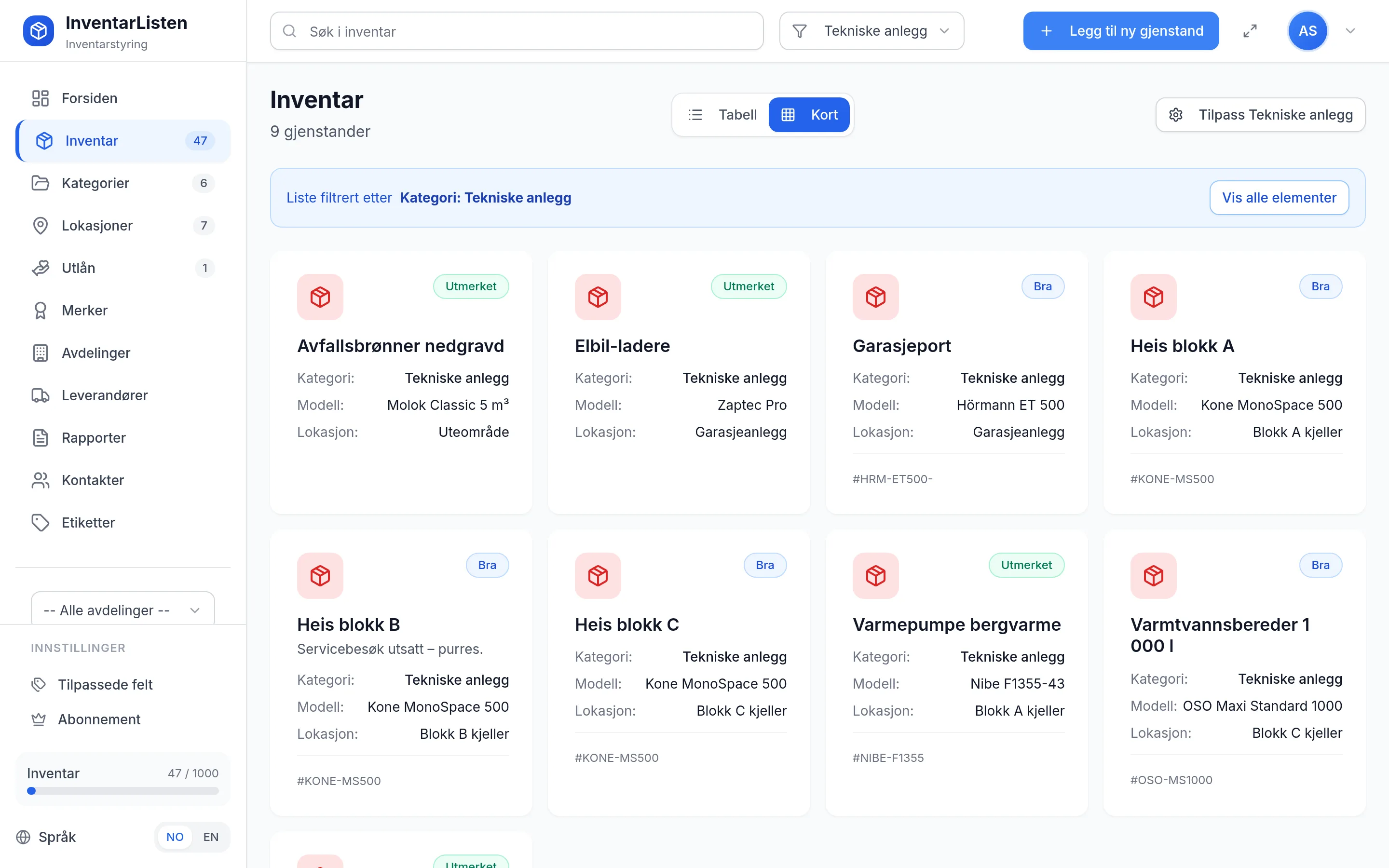The width and height of the screenshot is (1389, 868).
Task: Click the Utlån handshake icon
Action: point(40,268)
